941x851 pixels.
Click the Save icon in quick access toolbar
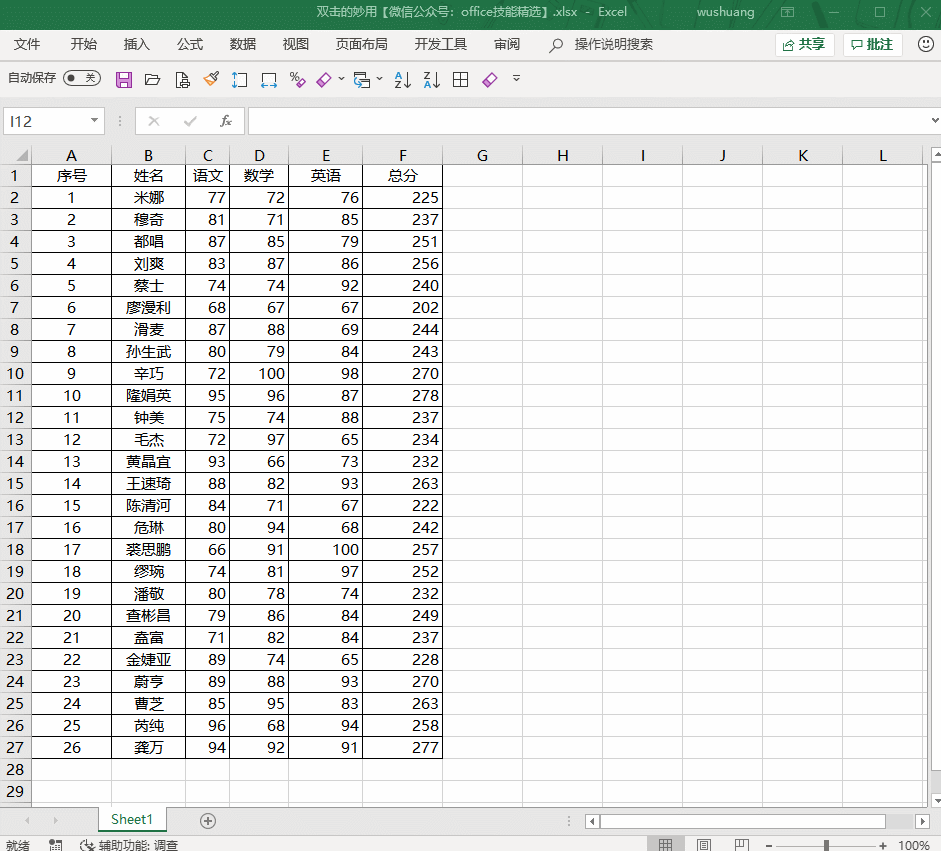pos(124,79)
